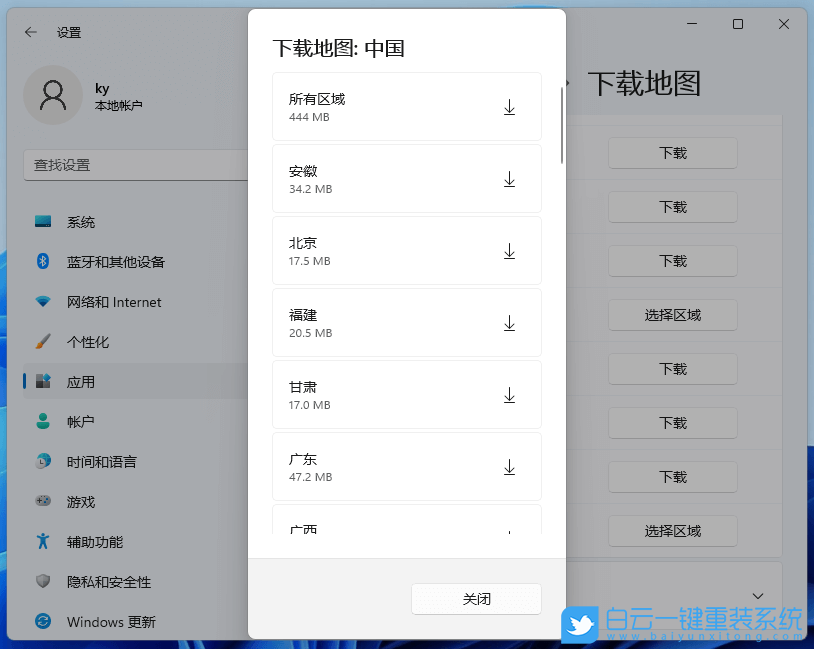Download the 福建 province map
Screen dimensions: 814x649
click(x=509, y=323)
